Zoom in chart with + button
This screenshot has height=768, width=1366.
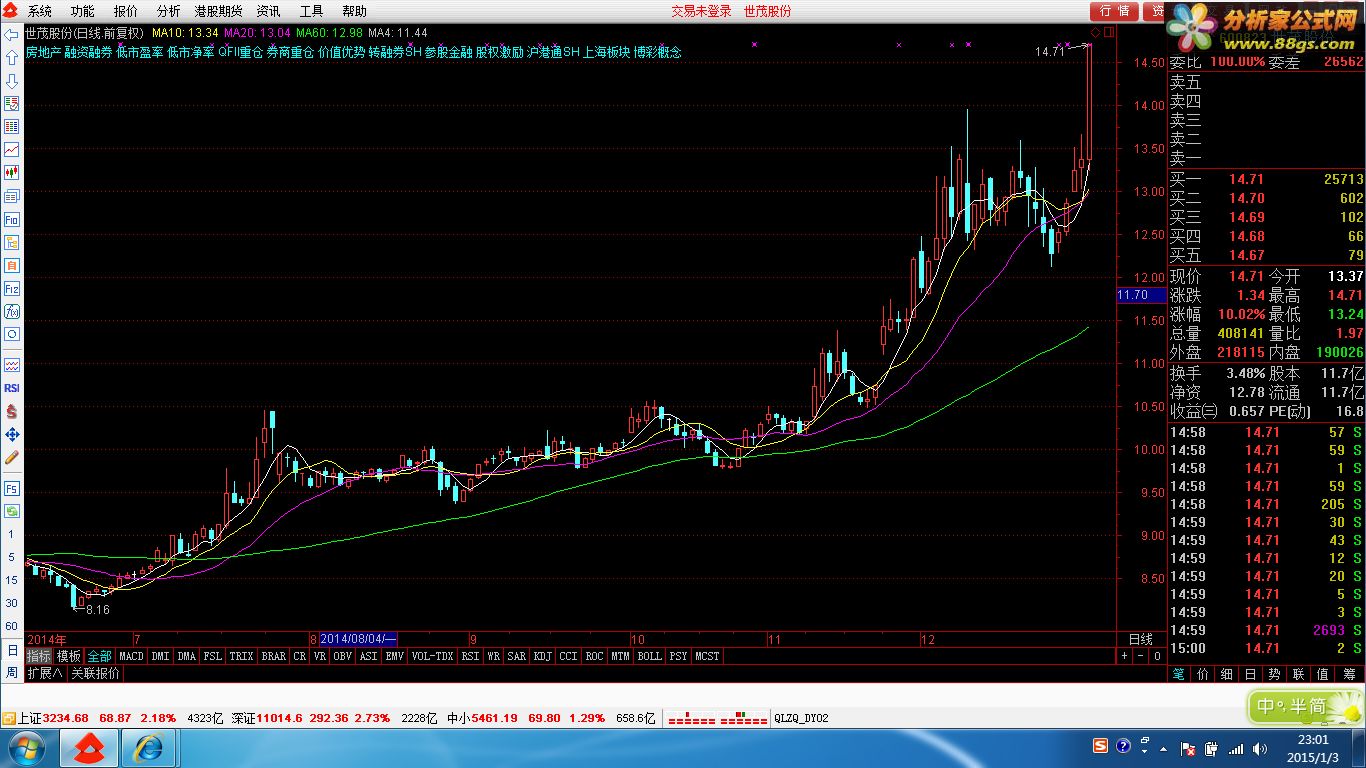(1124, 657)
